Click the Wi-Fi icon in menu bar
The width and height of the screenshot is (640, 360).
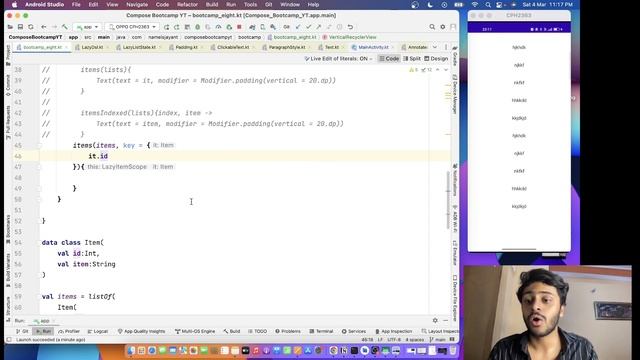point(474,4)
